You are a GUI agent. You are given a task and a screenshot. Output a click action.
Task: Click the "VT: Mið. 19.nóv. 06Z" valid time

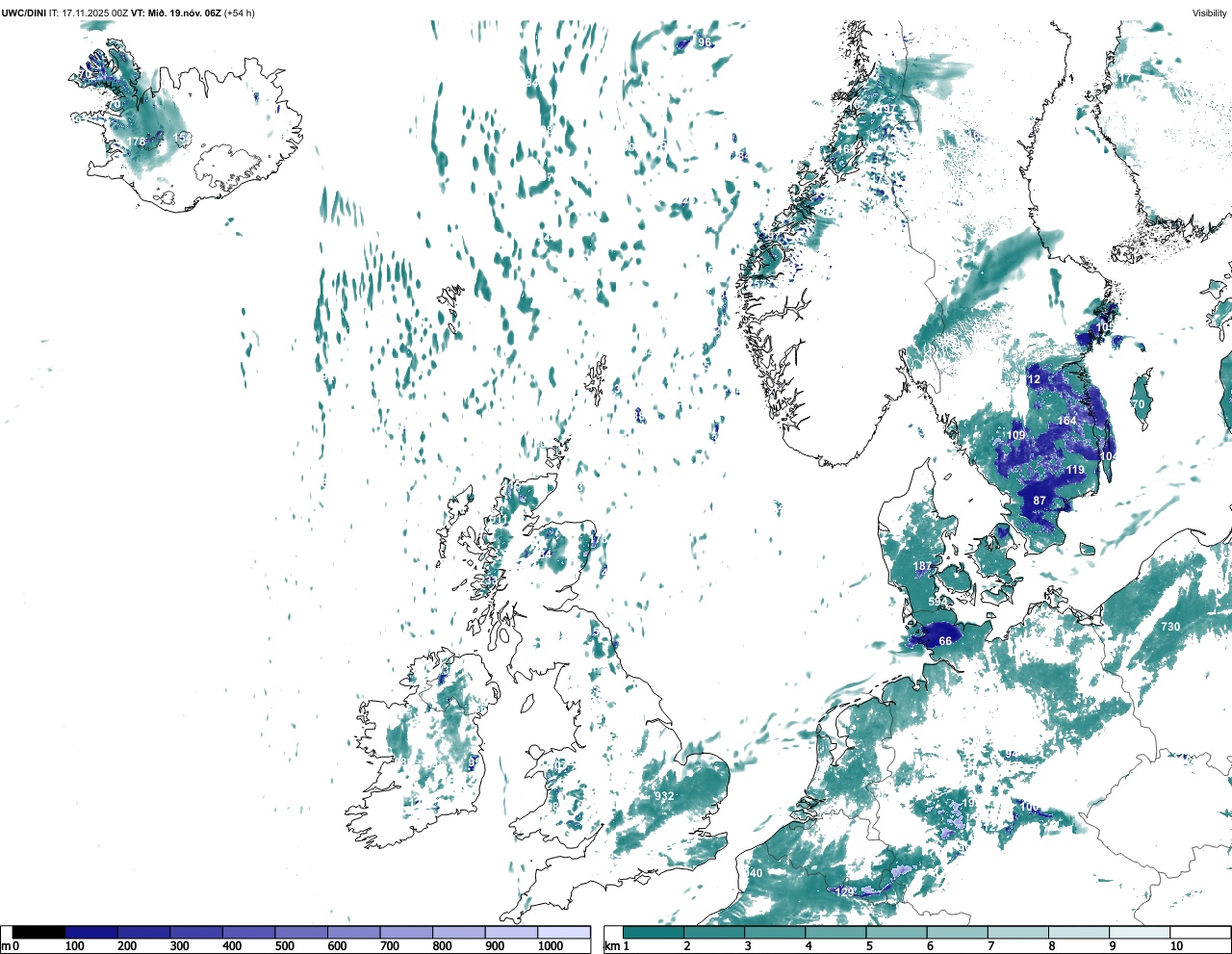[176, 13]
